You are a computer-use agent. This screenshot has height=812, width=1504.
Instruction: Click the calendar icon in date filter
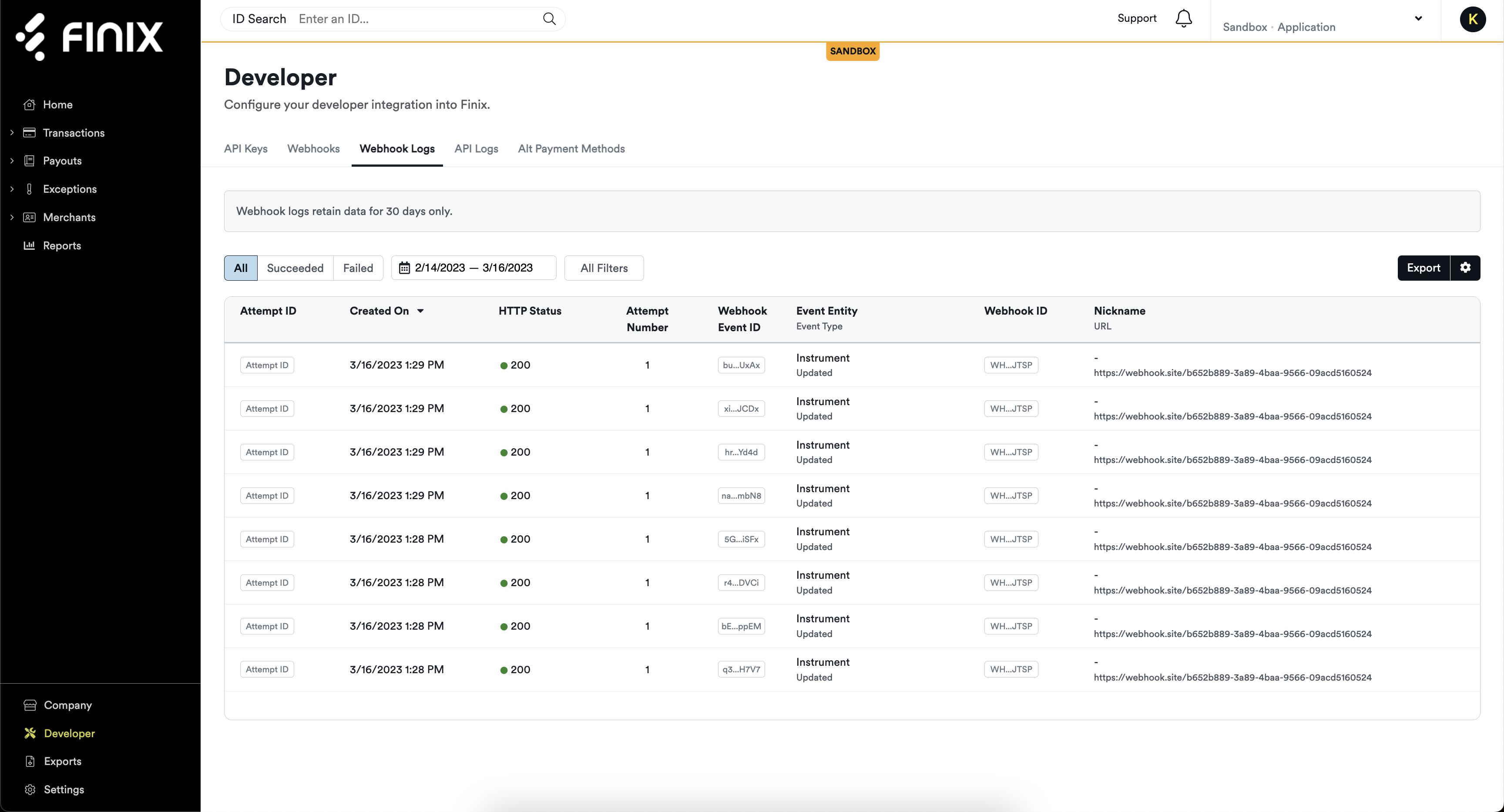(x=404, y=268)
